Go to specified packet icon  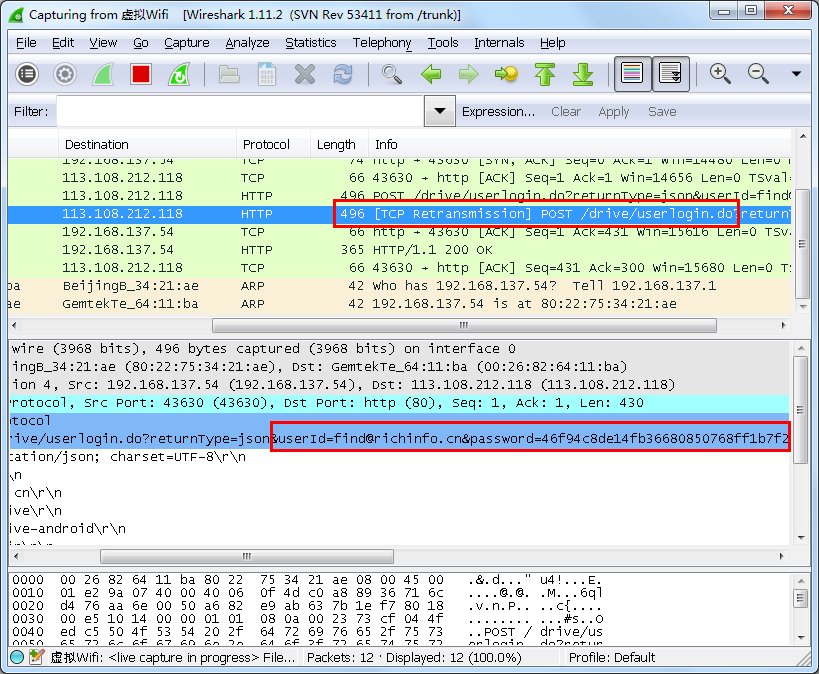point(506,74)
